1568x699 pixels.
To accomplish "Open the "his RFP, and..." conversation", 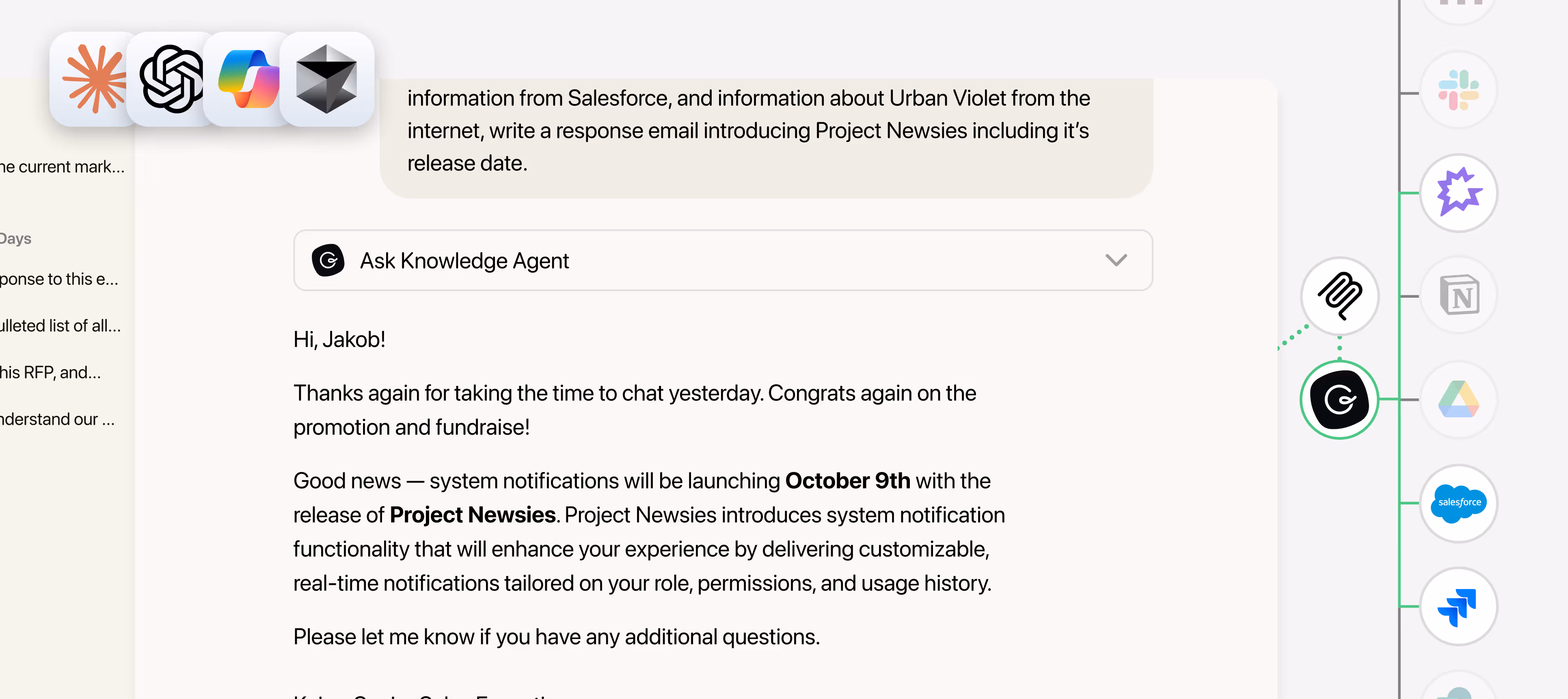I will pos(50,372).
